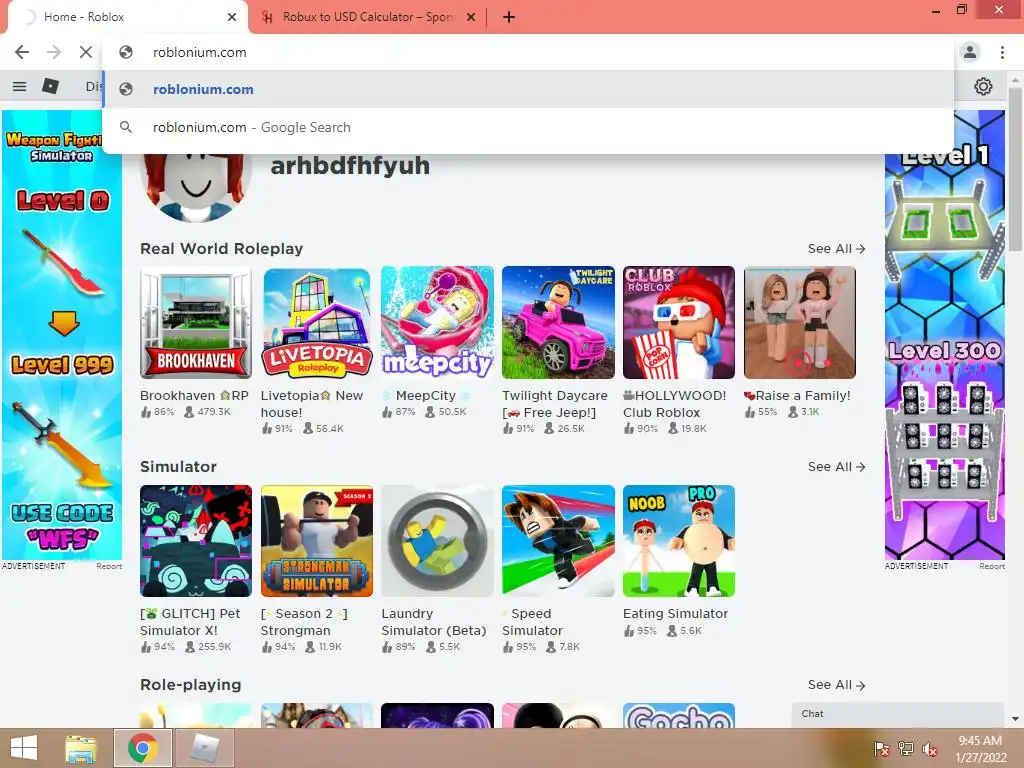The width and height of the screenshot is (1024, 768).
Task: Open the arhbdfhfyuh profile avatar
Action: (196, 186)
